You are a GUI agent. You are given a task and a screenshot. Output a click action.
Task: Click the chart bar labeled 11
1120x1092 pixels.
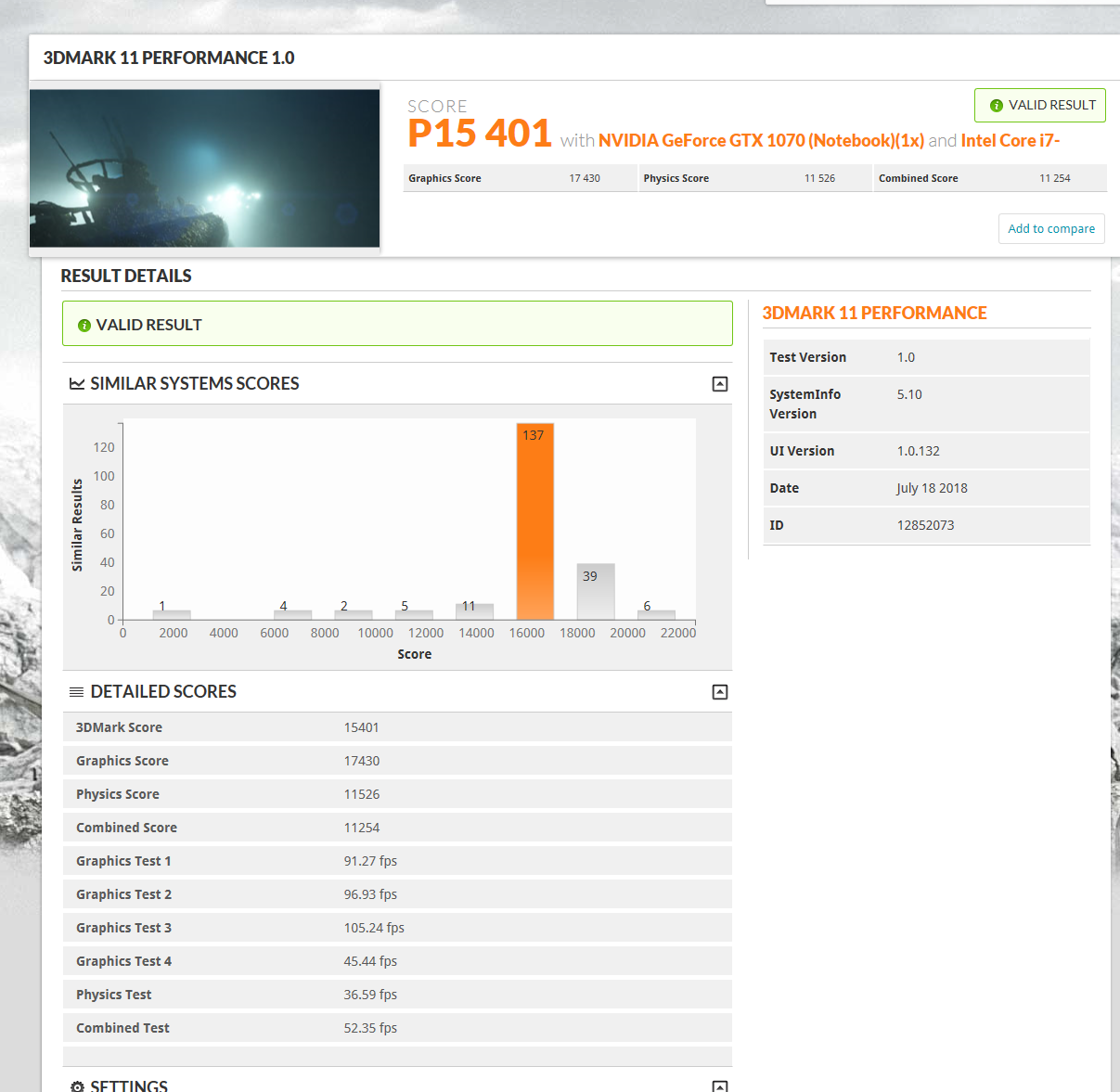(474, 611)
